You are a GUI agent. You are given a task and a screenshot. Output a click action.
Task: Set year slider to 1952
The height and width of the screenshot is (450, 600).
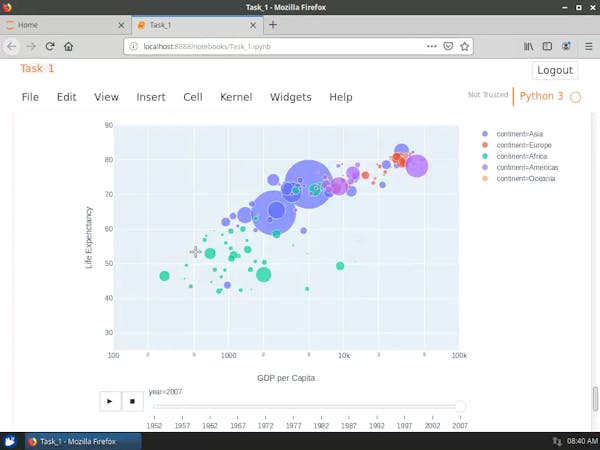pyautogui.click(x=154, y=425)
